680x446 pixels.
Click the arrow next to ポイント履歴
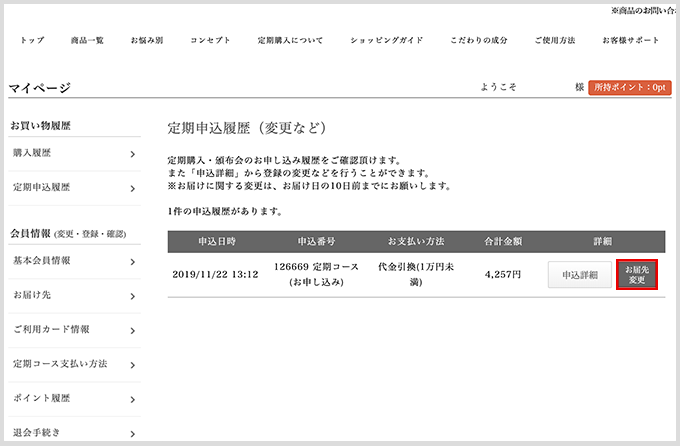133,399
